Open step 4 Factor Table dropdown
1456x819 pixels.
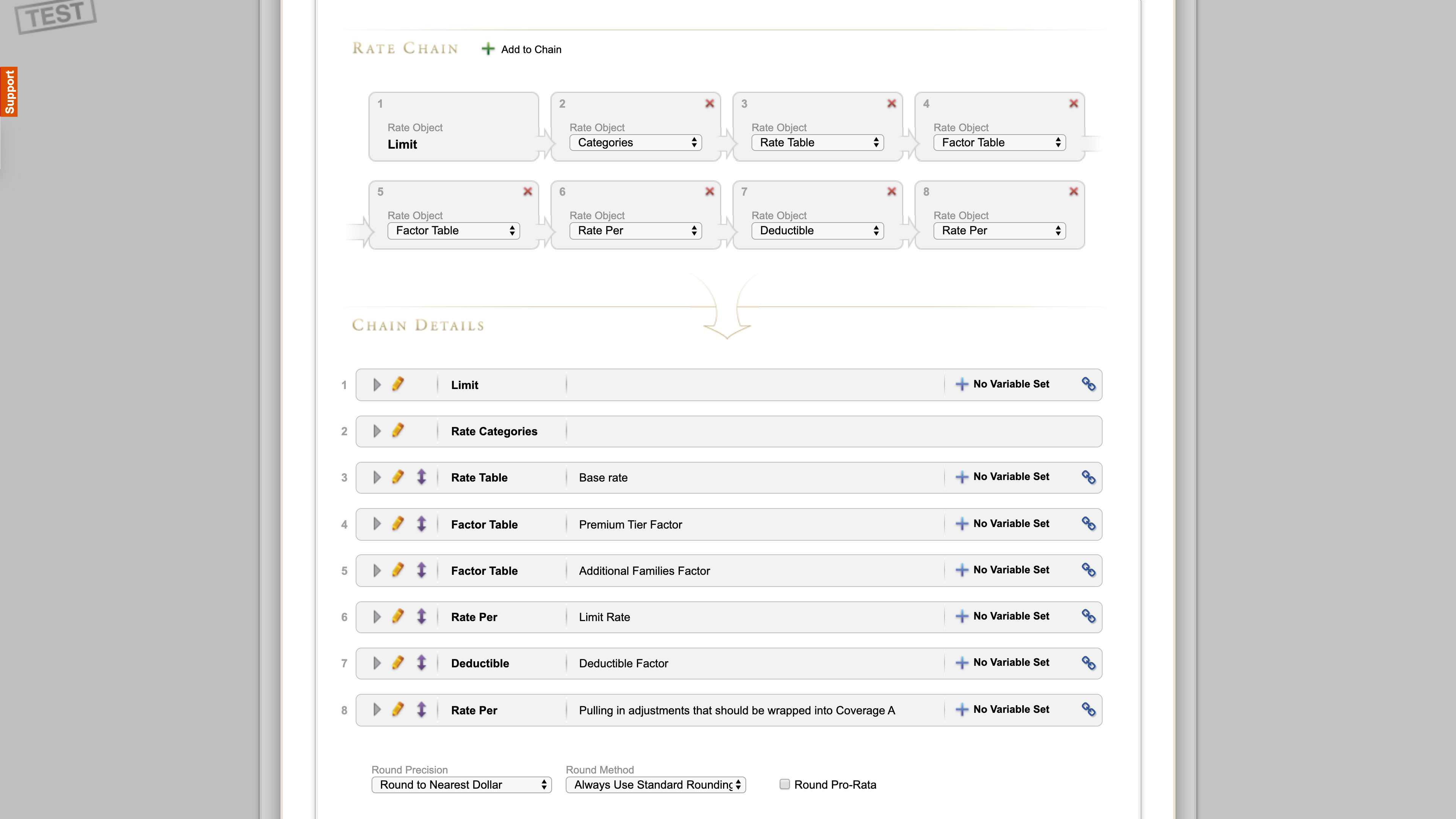click(999, 143)
